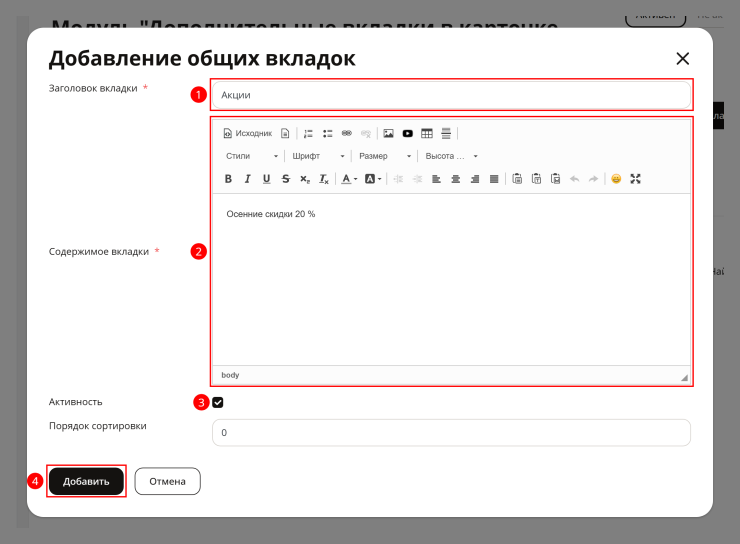Justify the text

tap(494, 179)
